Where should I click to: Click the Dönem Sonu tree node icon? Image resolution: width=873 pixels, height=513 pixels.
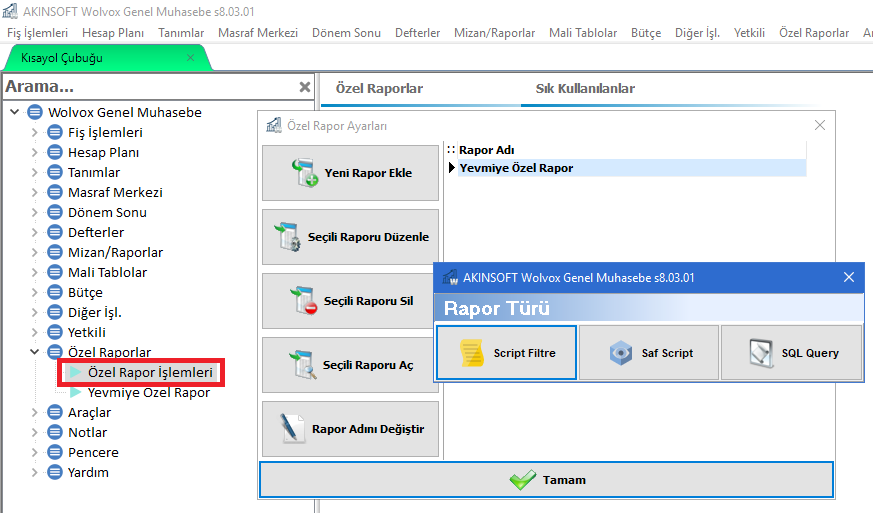tap(55, 212)
